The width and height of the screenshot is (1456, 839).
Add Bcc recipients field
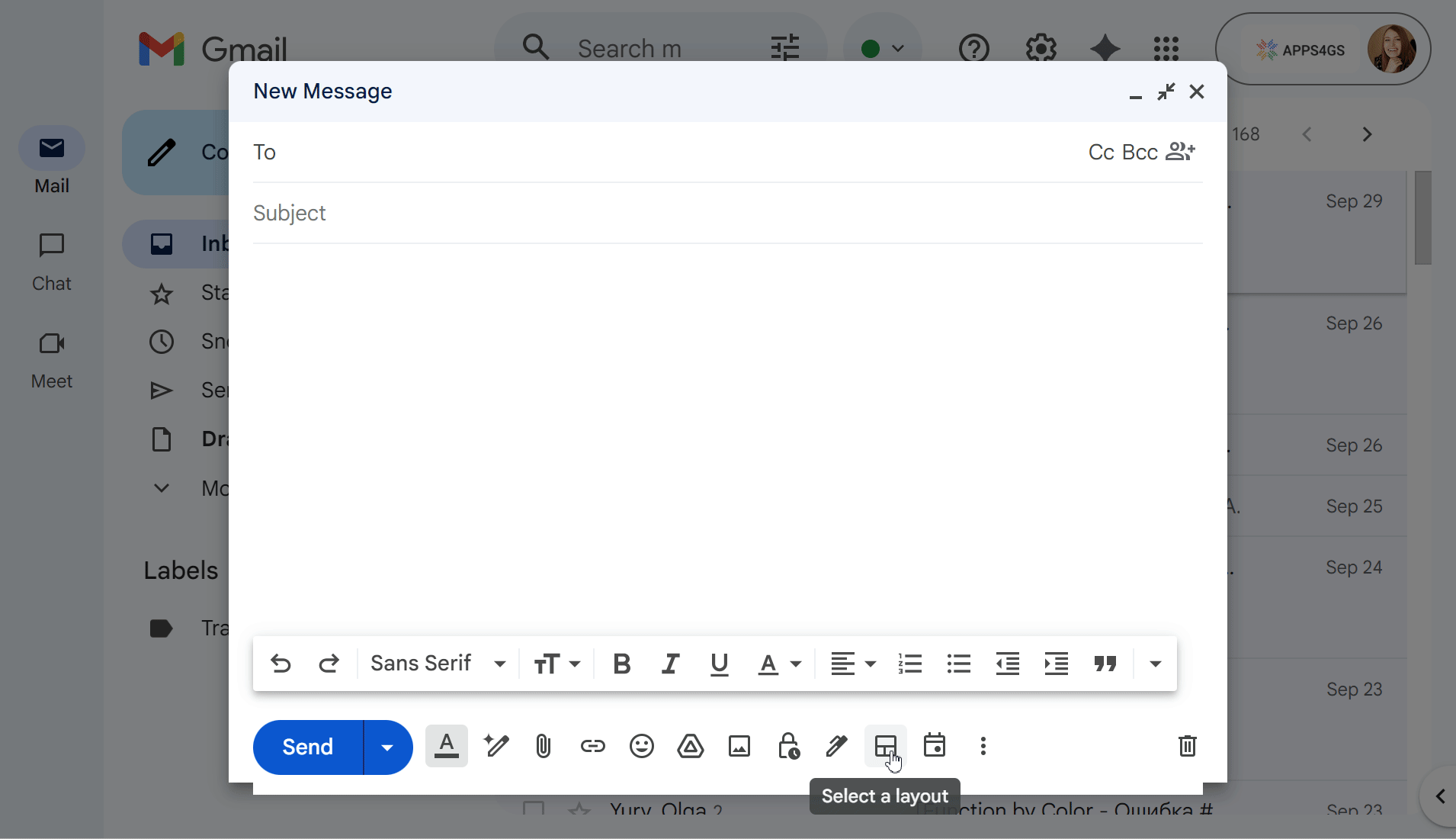1140,153
